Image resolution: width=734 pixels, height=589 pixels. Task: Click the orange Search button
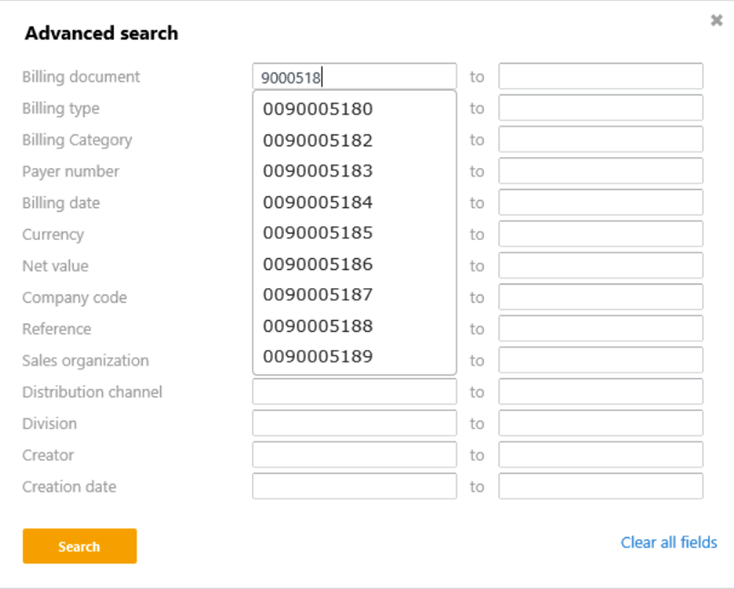(x=79, y=546)
